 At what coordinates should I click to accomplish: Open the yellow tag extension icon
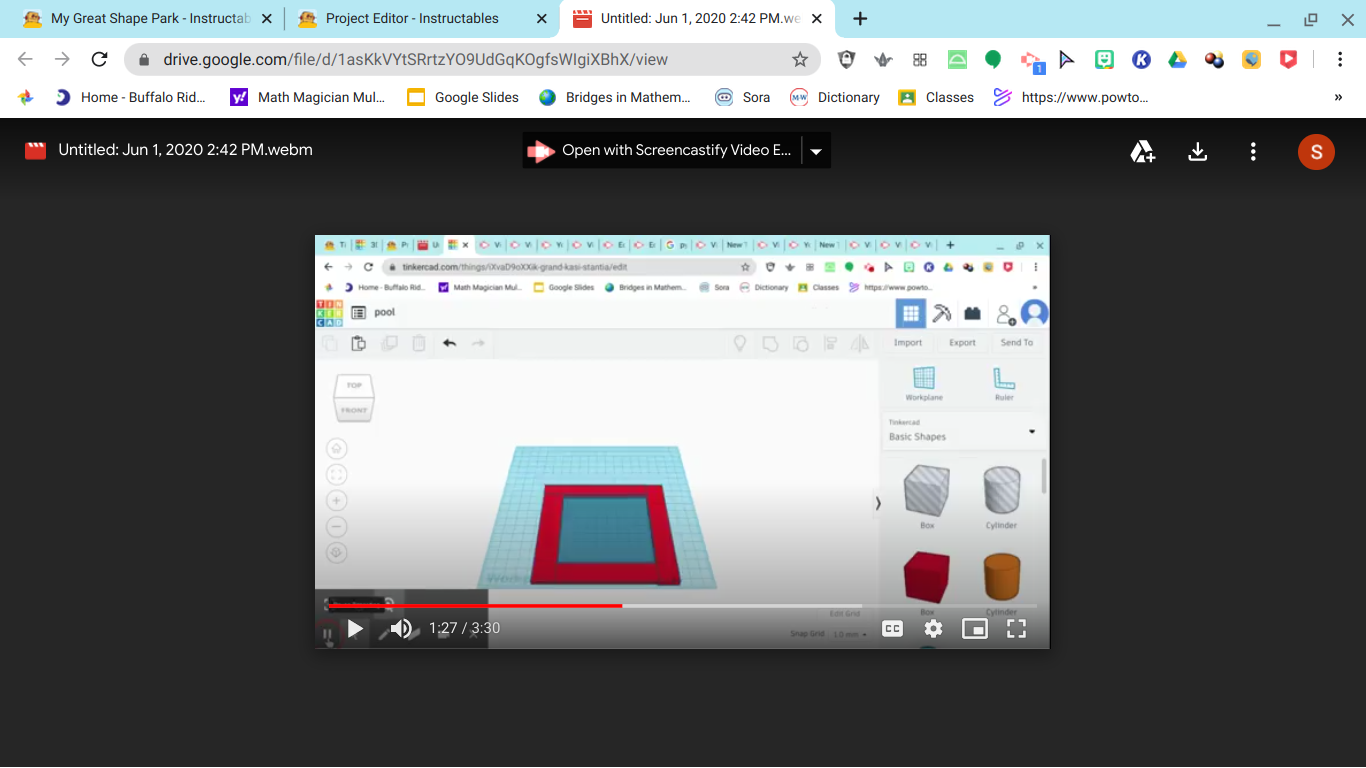click(1252, 59)
